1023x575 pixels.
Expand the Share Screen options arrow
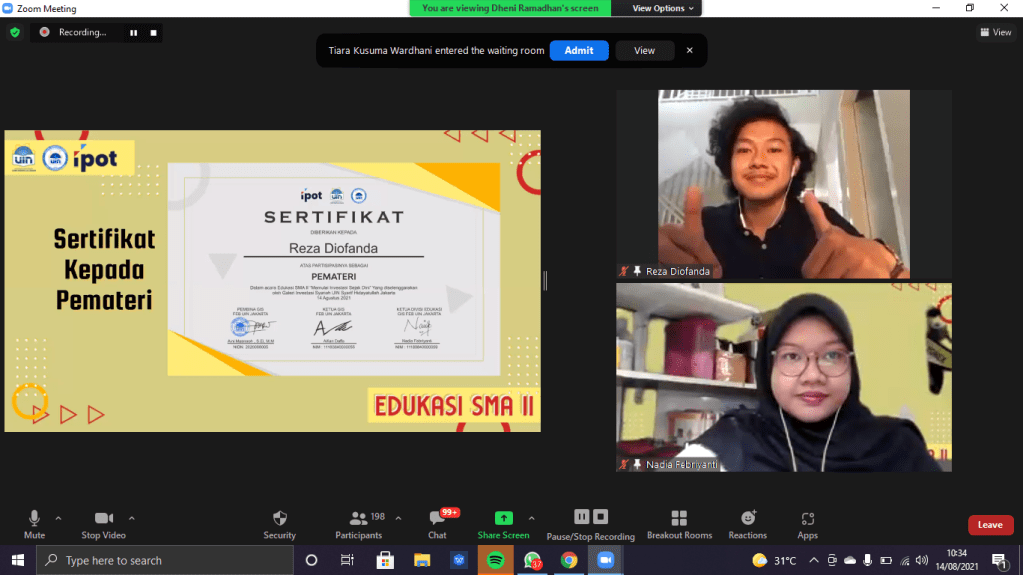coord(531,518)
